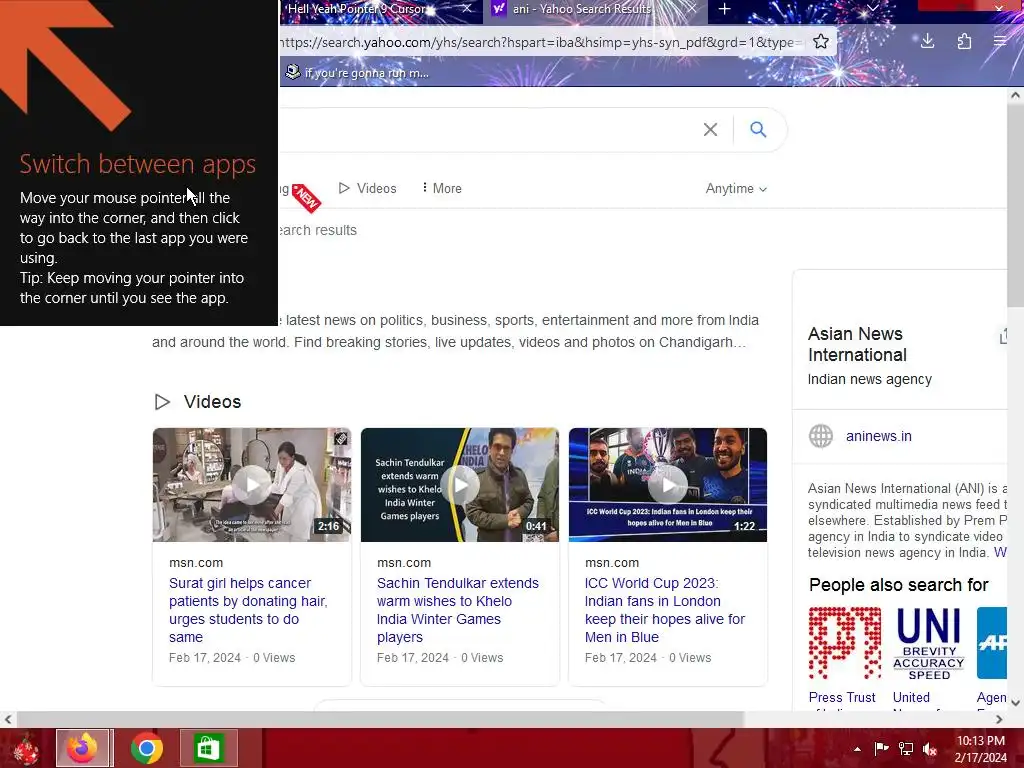Clear the Yahoo search box with X
1024x768 pixels.
pyautogui.click(x=711, y=129)
